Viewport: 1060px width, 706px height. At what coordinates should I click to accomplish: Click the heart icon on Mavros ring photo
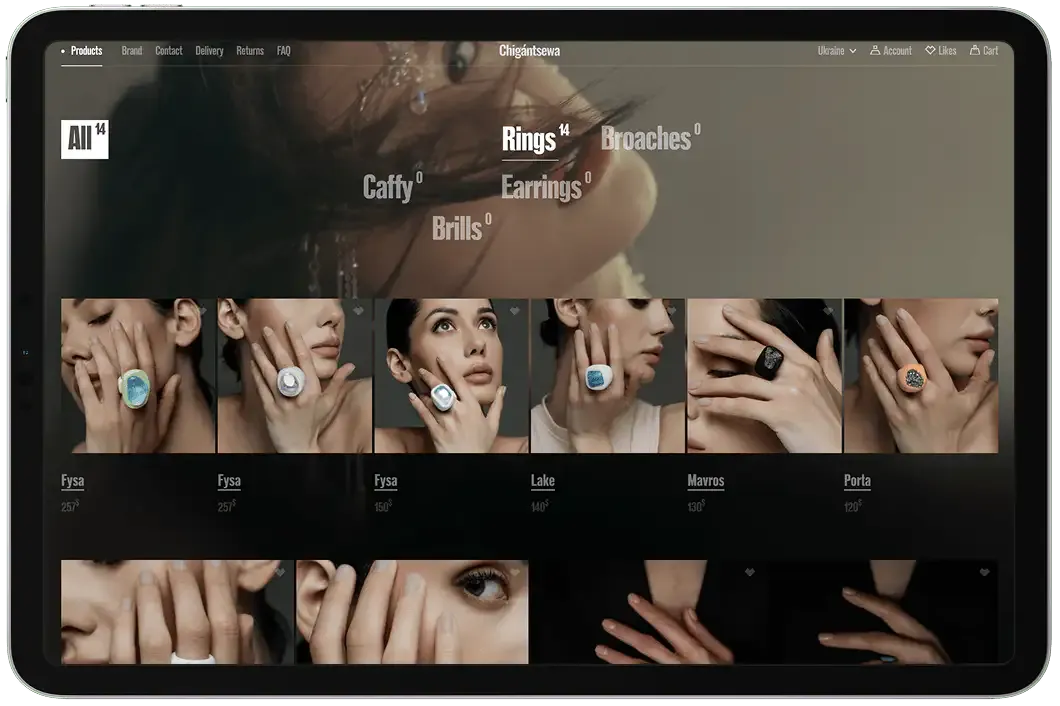click(x=828, y=311)
